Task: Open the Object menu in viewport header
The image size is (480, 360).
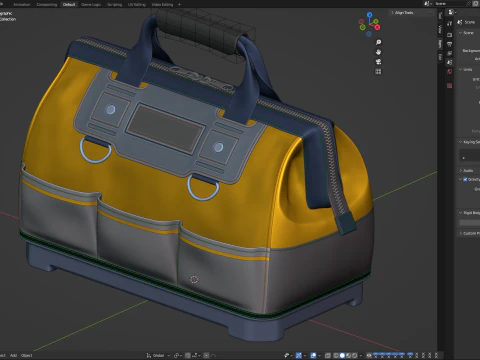Action: point(27,355)
